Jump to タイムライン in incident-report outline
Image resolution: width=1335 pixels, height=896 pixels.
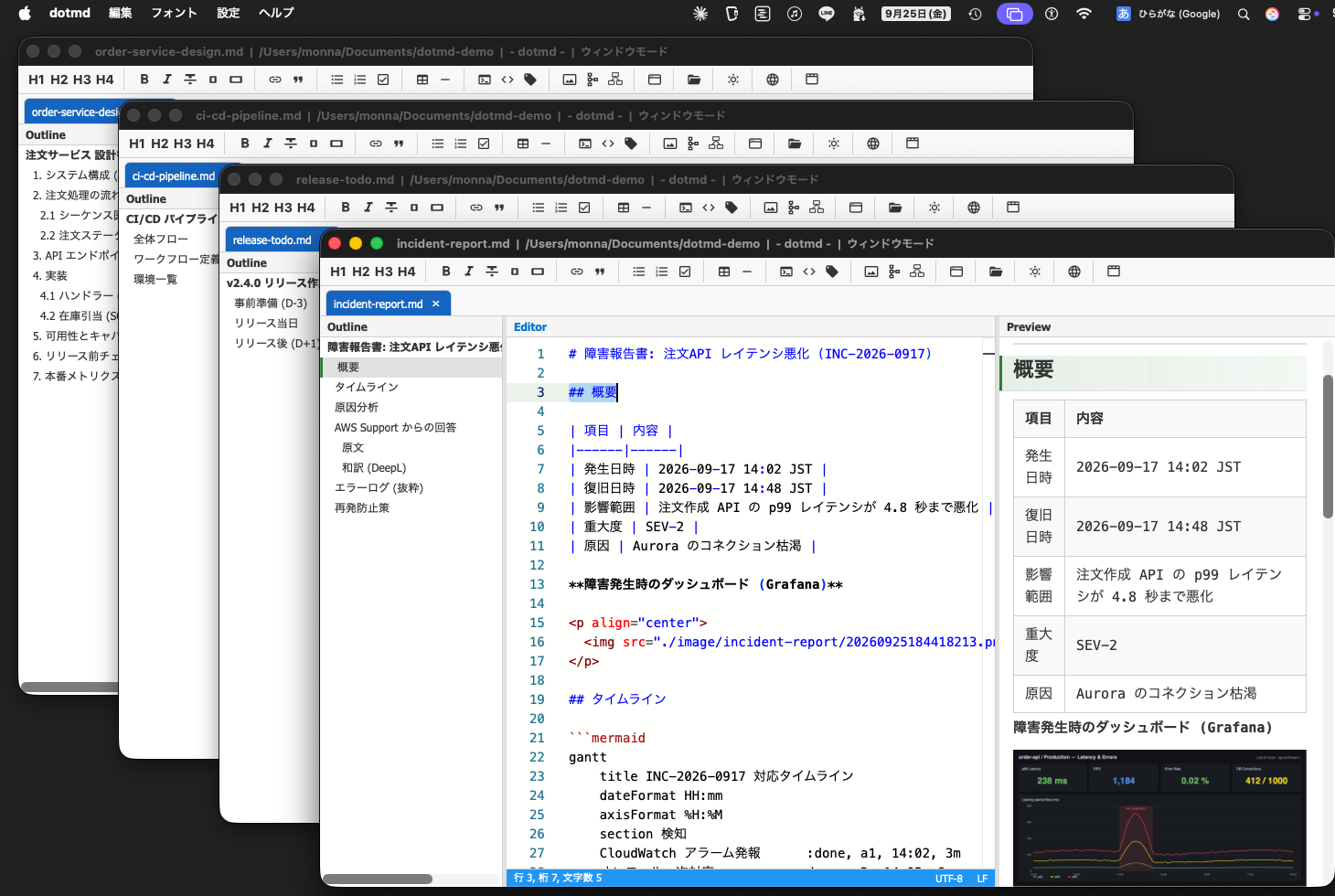[367, 387]
